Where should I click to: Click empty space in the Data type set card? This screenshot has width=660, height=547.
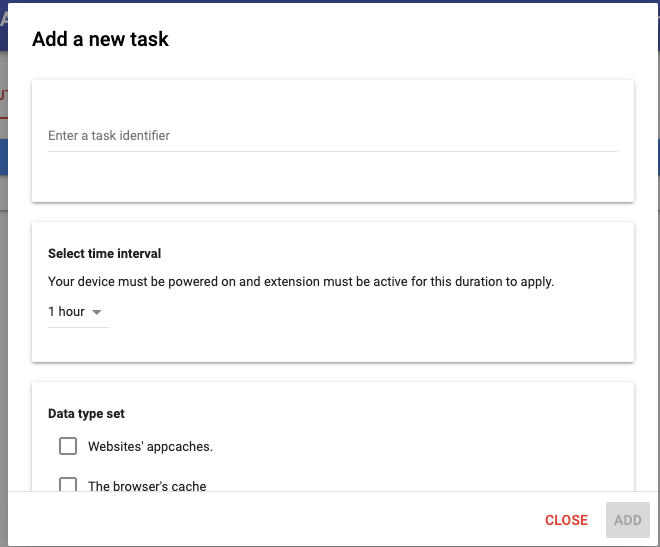pos(450,440)
